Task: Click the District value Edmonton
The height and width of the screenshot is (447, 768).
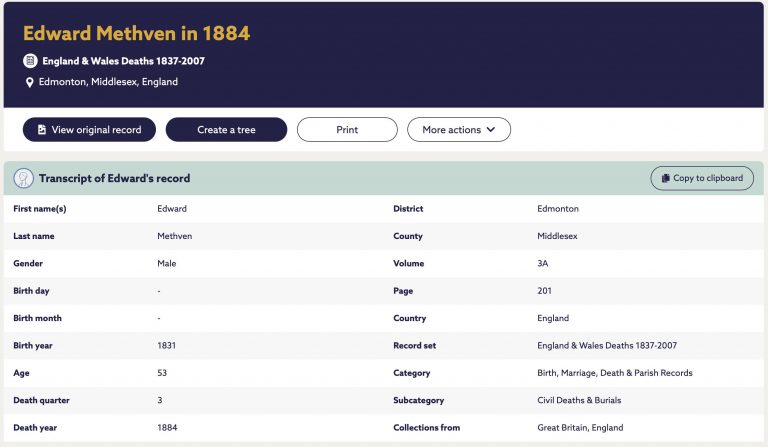Action: tap(558, 209)
